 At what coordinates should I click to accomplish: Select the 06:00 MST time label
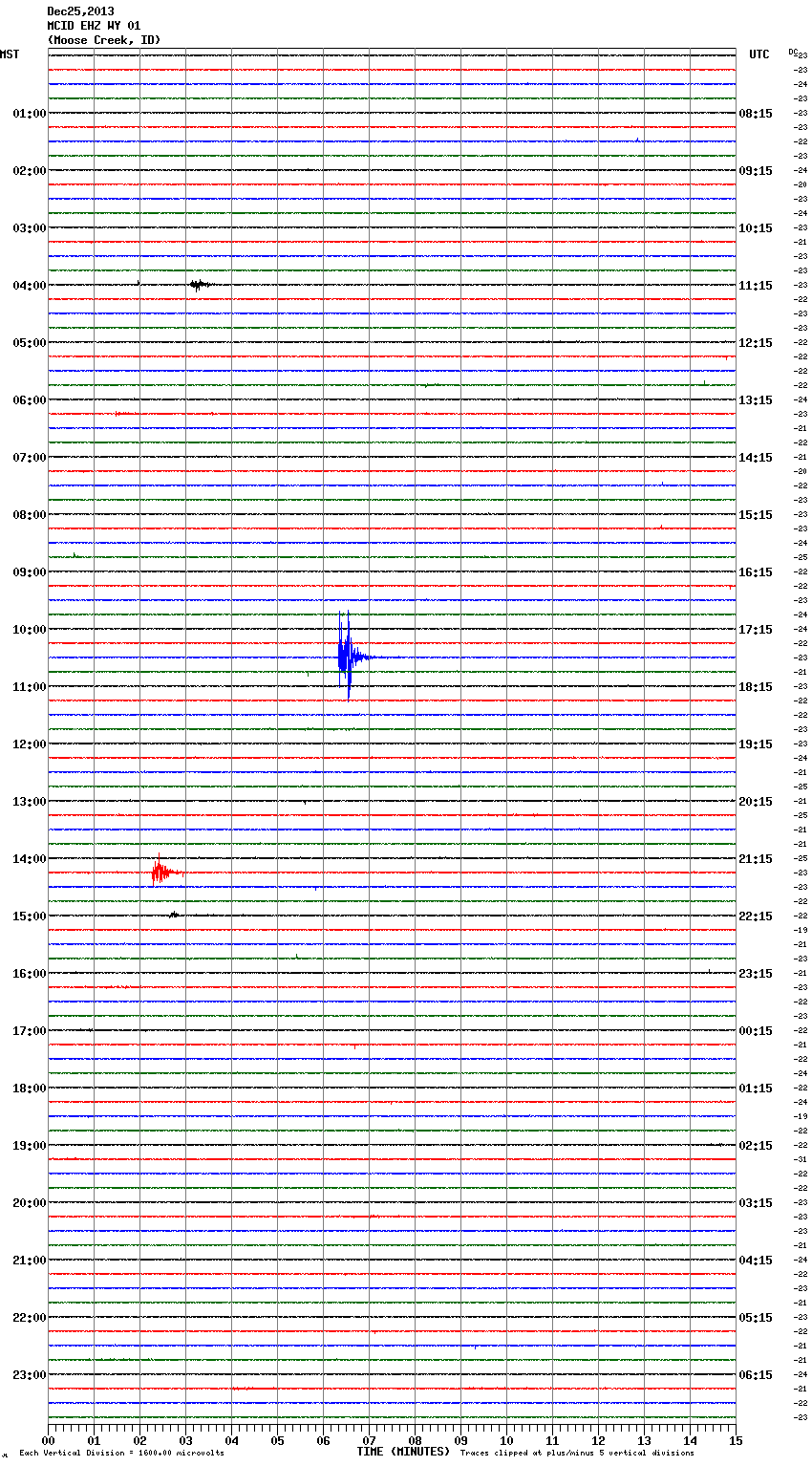29,400
